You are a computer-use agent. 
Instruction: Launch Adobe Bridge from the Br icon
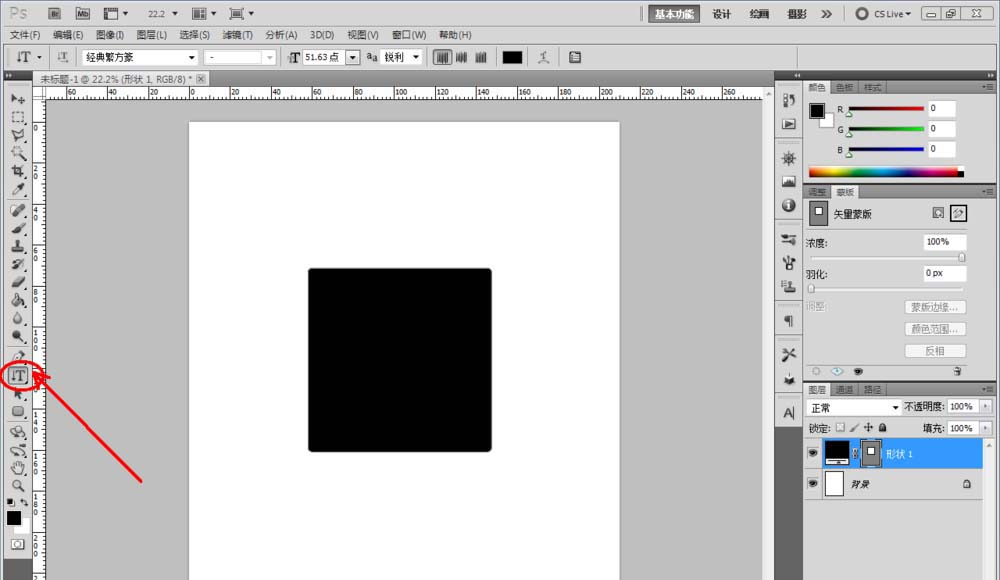pos(54,13)
